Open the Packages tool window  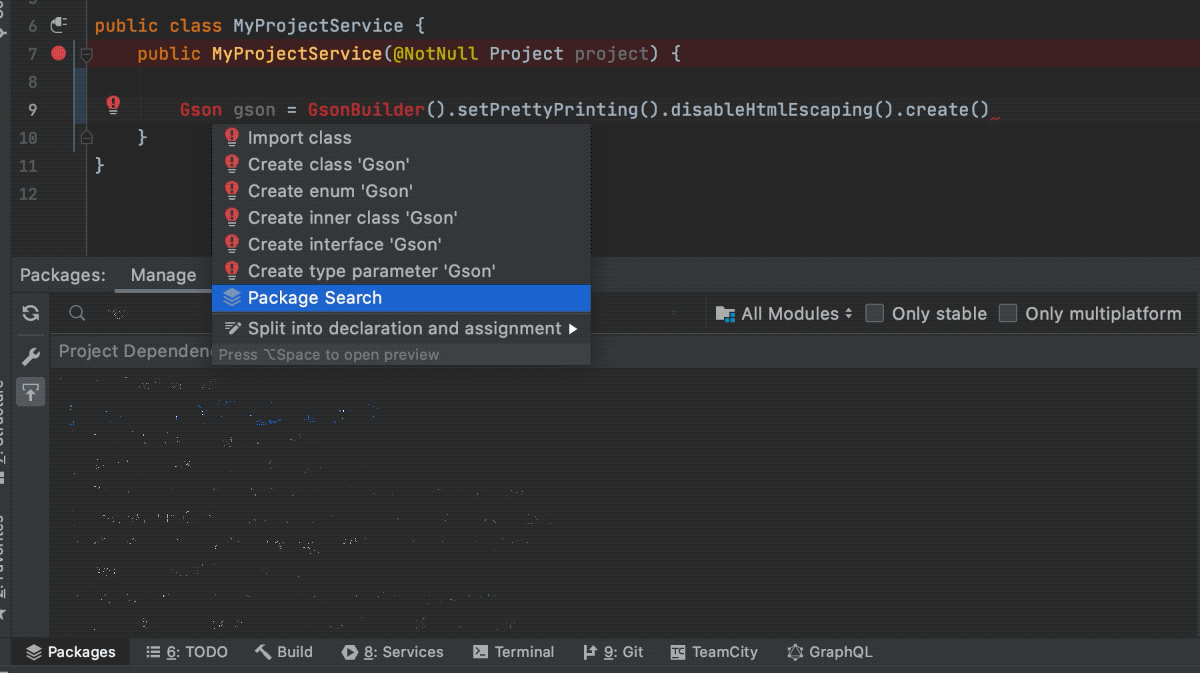tap(71, 652)
